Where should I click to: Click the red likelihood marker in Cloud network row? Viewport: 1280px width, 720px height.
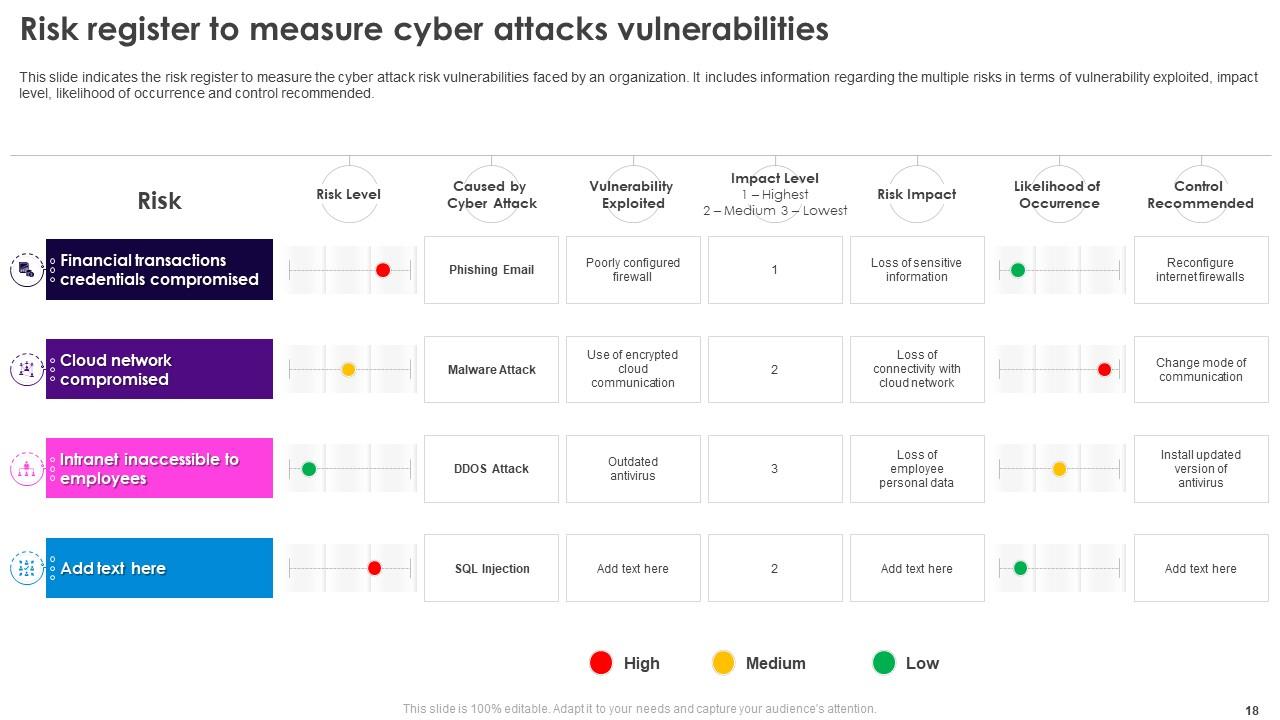coord(1104,369)
